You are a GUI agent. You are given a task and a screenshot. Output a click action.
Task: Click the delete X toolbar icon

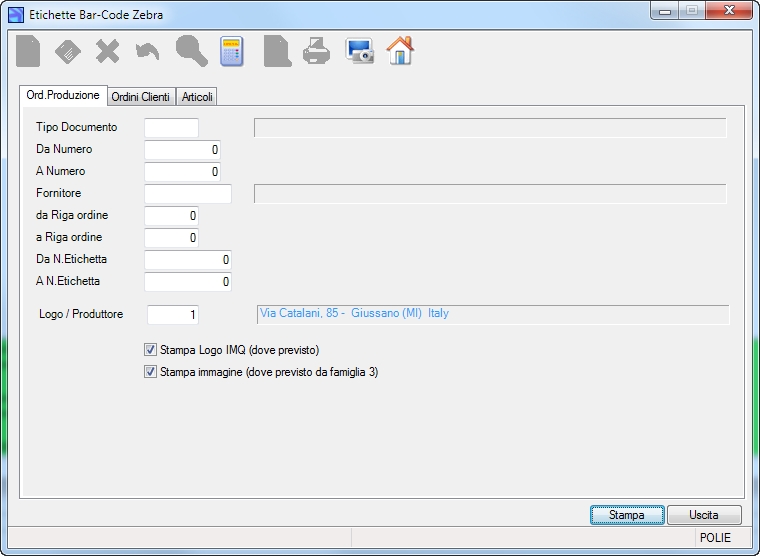108,51
